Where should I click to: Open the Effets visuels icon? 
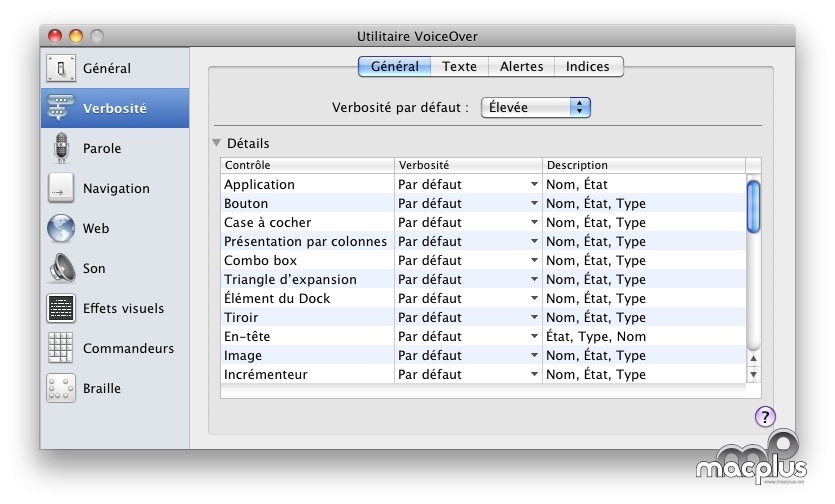[x=61, y=308]
